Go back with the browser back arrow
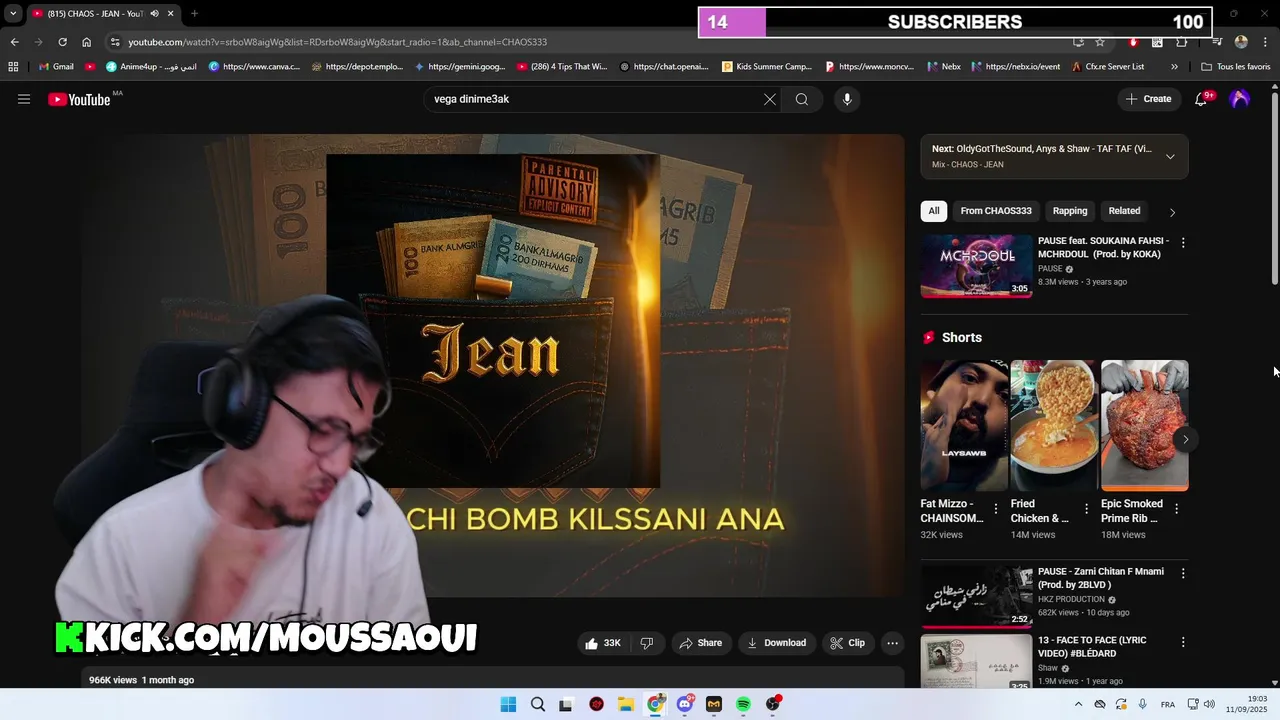The height and width of the screenshot is (720, 1280). (14, 42)
